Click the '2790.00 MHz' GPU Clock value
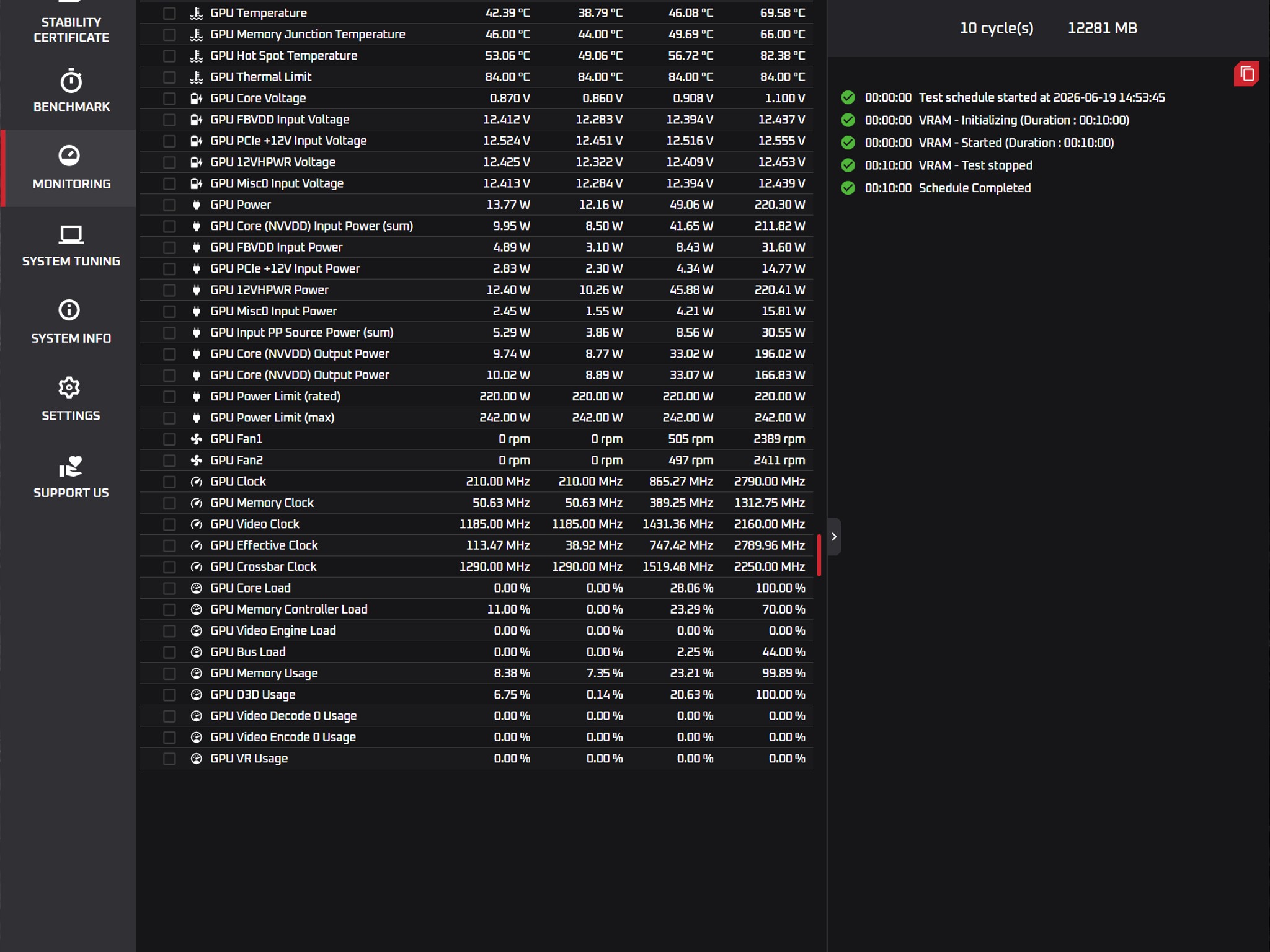The height and width of the screenshot is (952, 1270). [x=770, y=482]
